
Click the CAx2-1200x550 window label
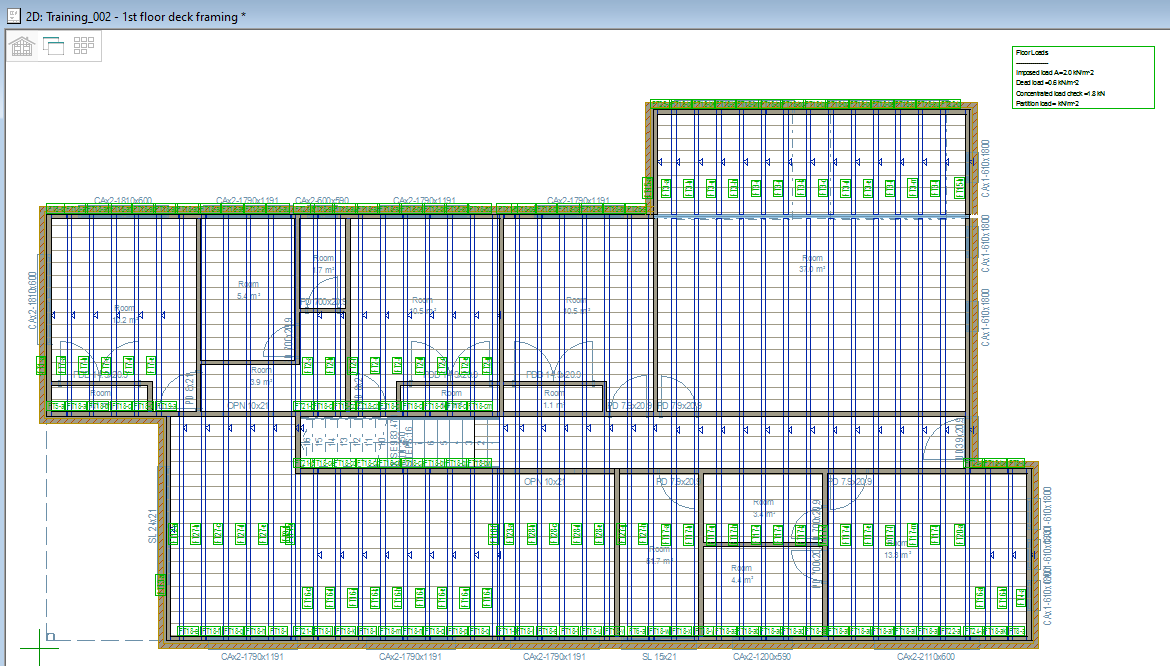[762, 657]
